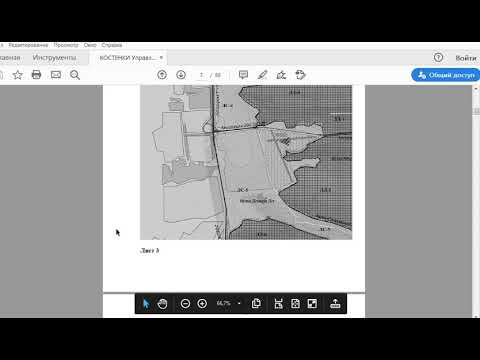480x360 pixels.
Task: Open the Просмотр menu
Action: click(x=66, y=45)
